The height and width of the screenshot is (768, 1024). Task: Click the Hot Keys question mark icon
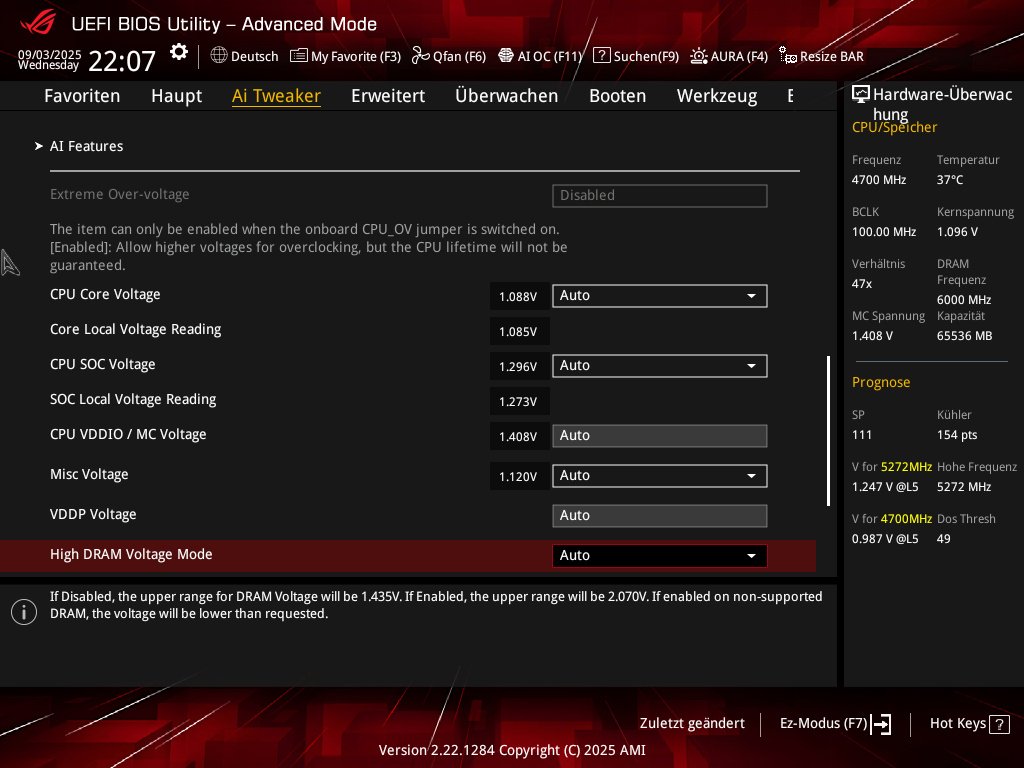[x=999, y=724]
